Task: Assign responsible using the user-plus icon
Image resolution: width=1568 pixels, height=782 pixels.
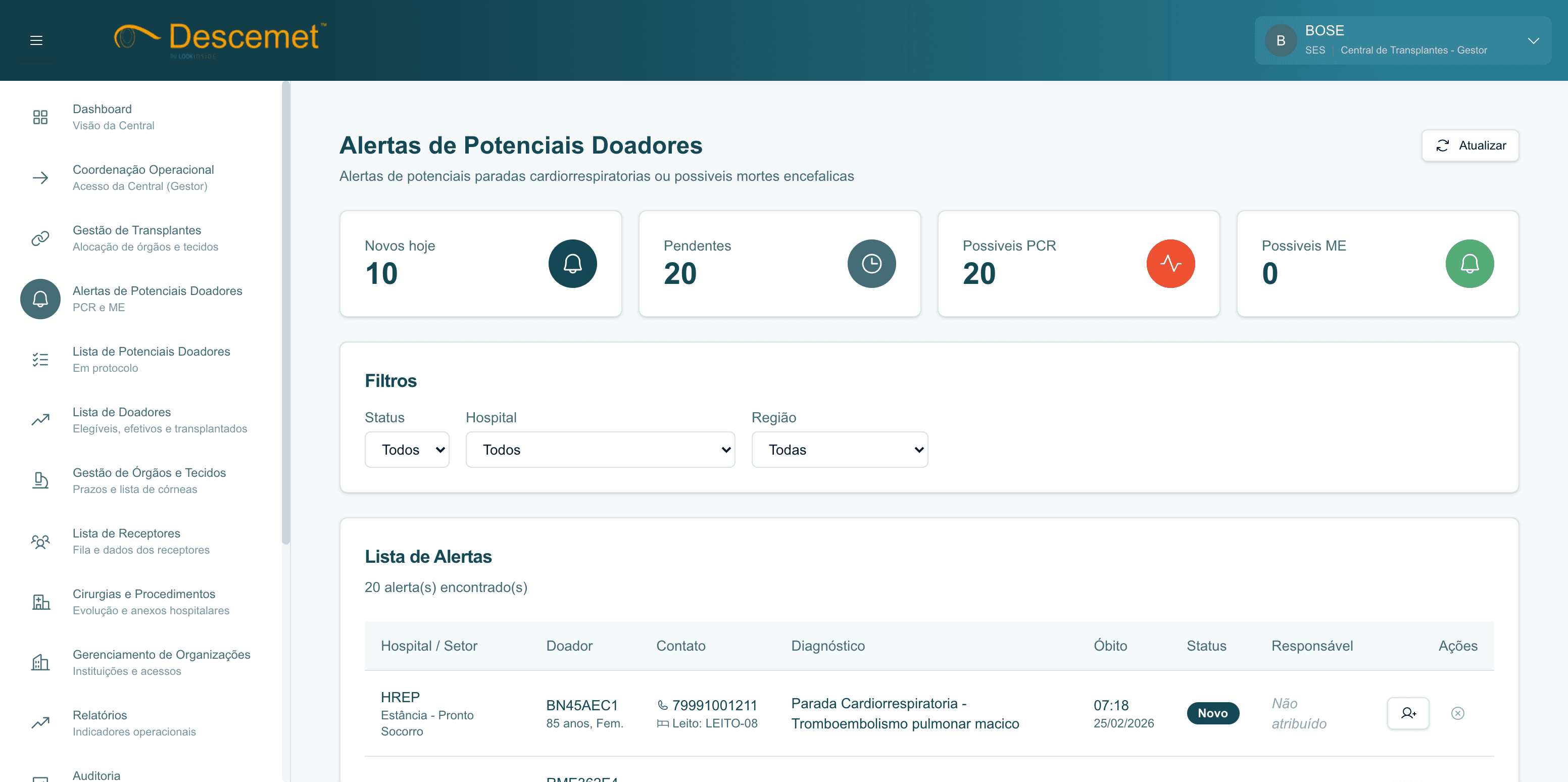Action: point(1408,713)
